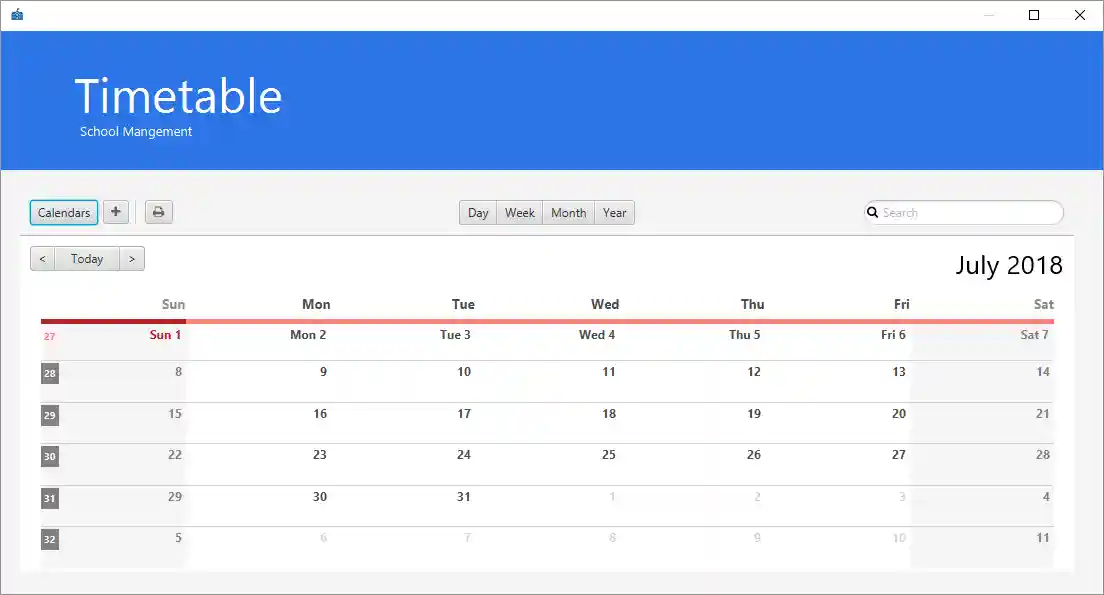Select week number 30 badge
Screen dimensions: 1104x595
(50, 457)
